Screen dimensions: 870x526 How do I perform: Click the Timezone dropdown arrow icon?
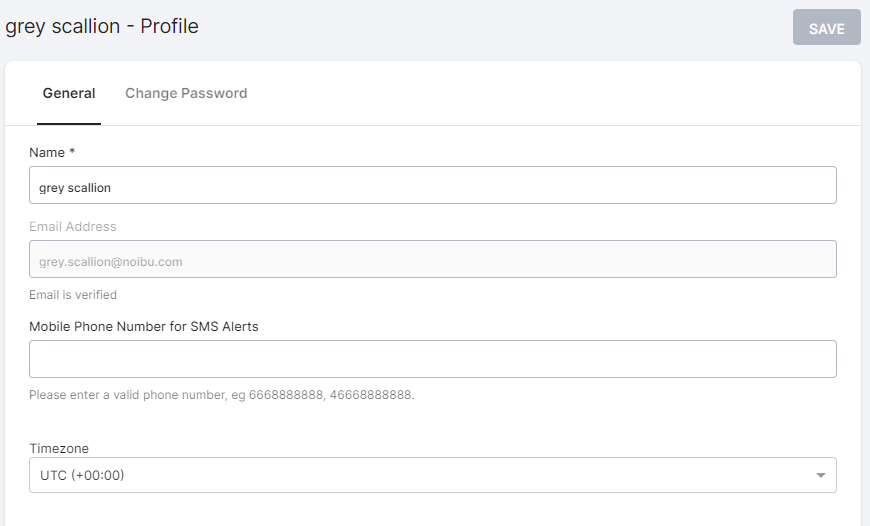[821, 476]
